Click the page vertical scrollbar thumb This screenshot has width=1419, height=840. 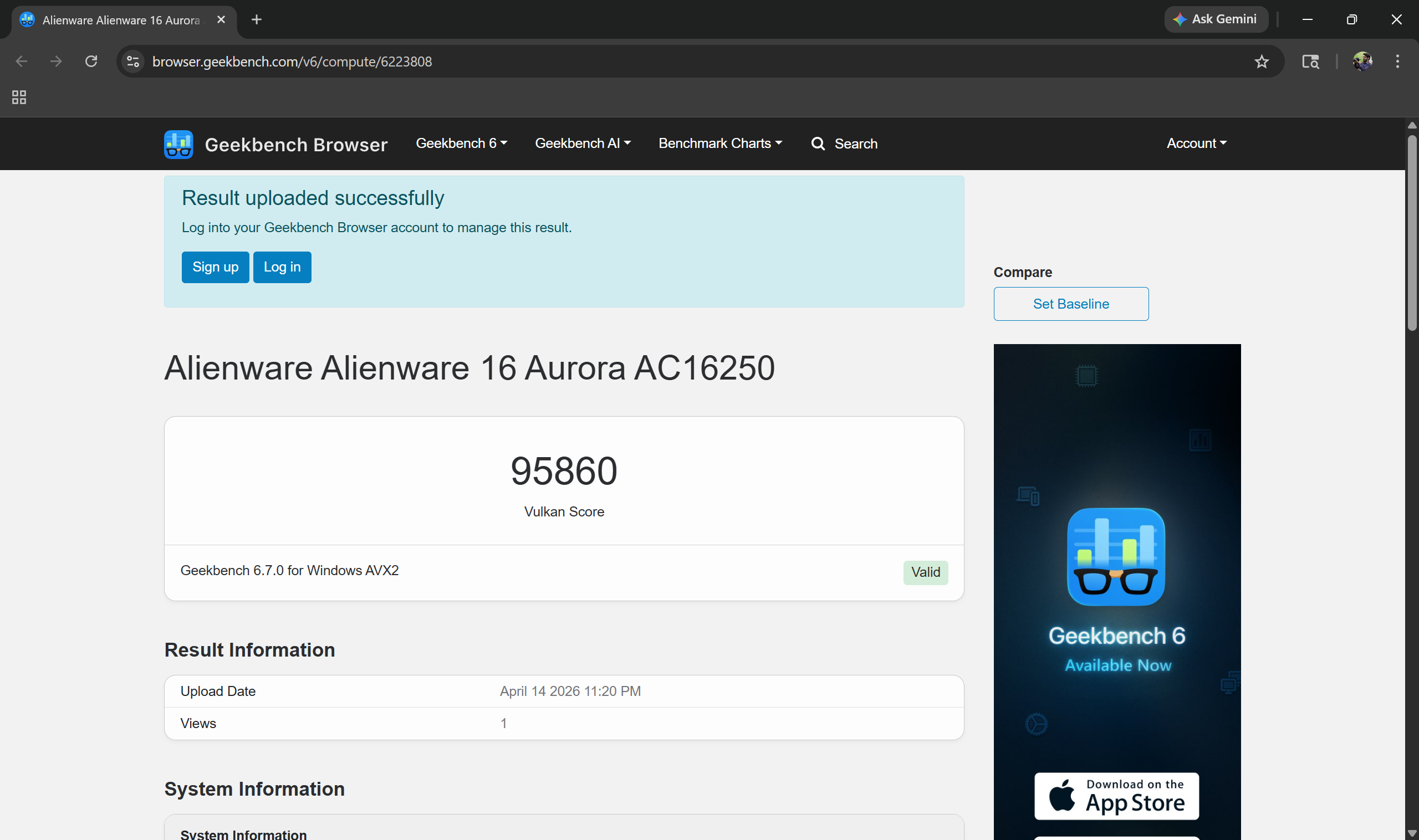[x=1412, y=232]
